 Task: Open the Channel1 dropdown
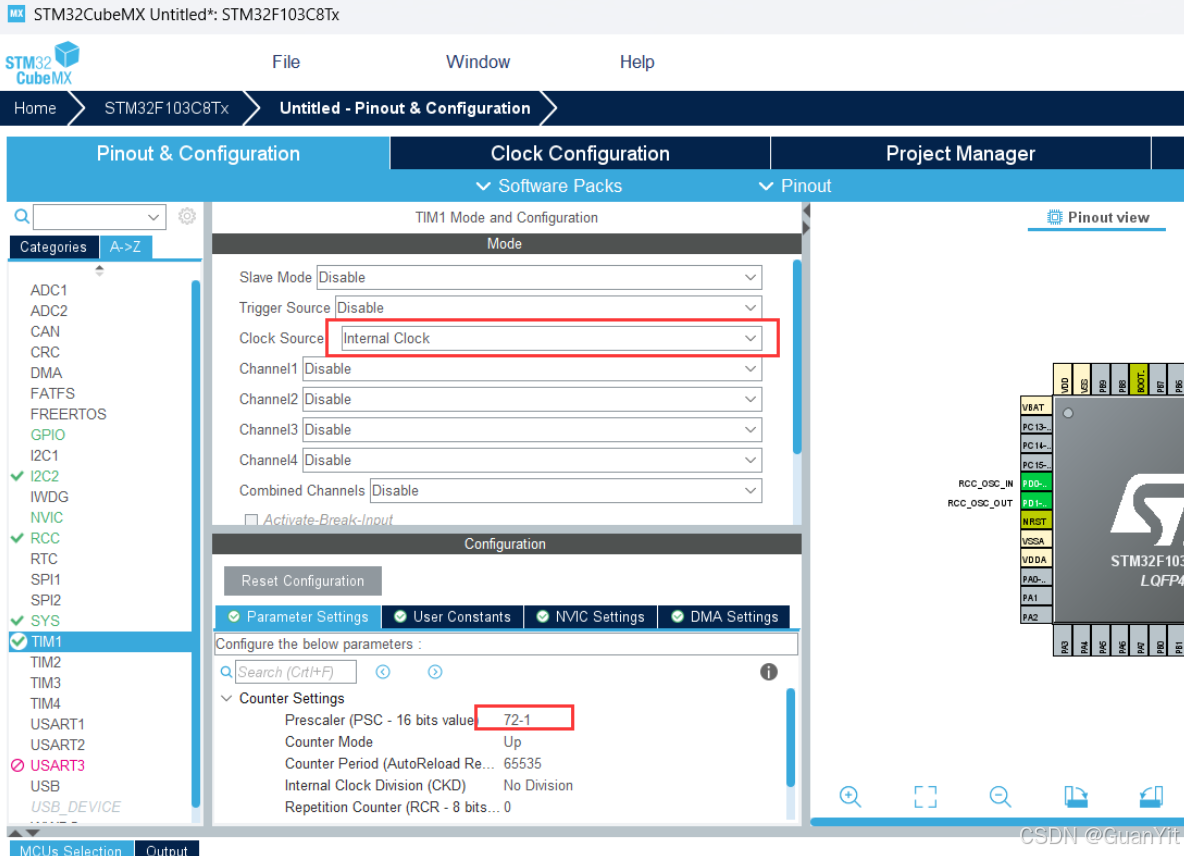click(x=532, y=368)
